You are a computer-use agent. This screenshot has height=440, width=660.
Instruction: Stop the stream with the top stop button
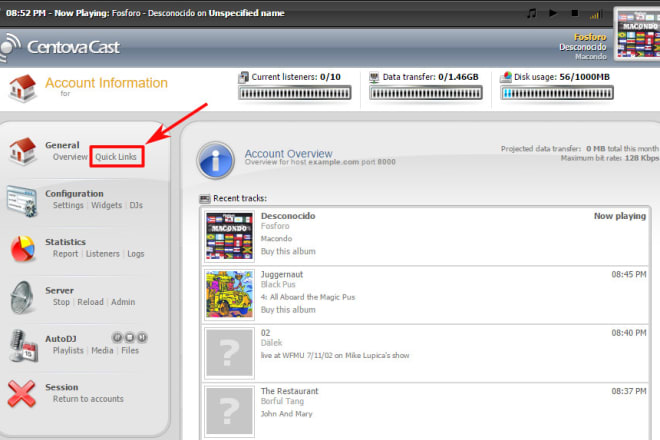(575, 13)
